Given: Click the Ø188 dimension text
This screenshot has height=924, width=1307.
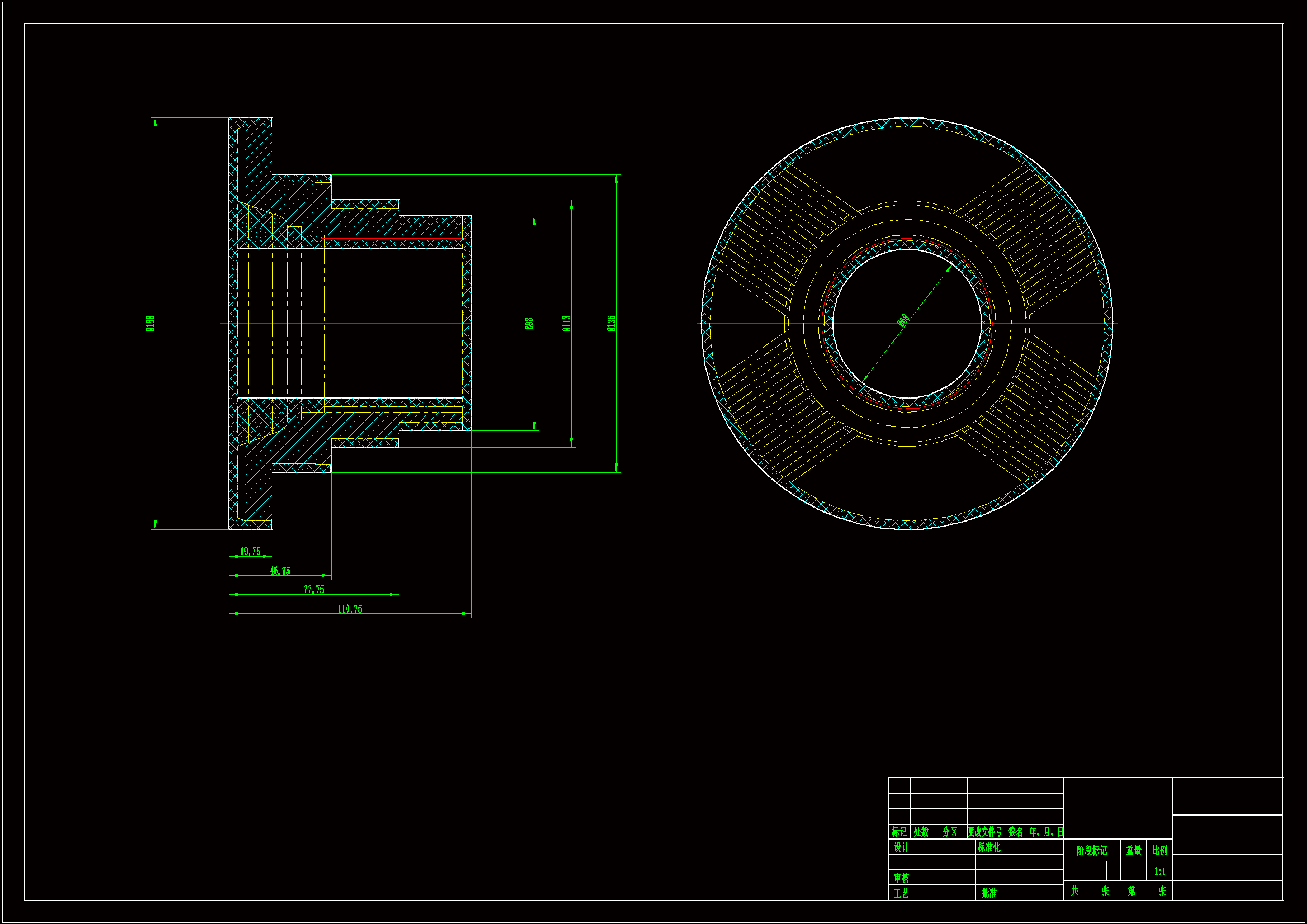Looking at the screenshot, I should [150, 323].
